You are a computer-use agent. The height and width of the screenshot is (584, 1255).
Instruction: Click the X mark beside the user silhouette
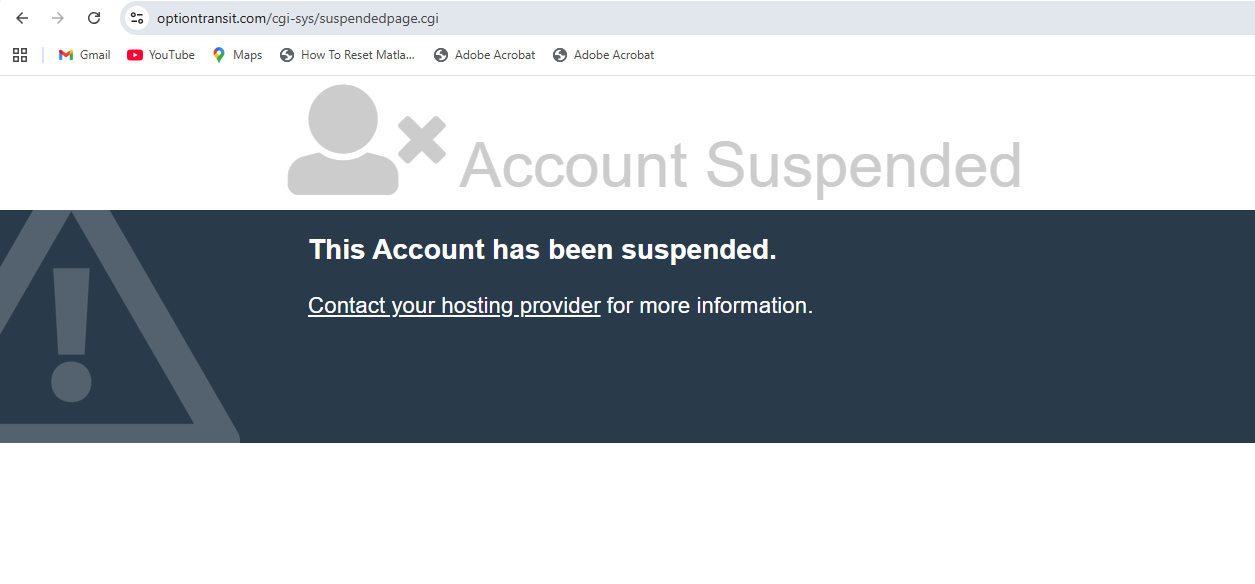point(422,140)
